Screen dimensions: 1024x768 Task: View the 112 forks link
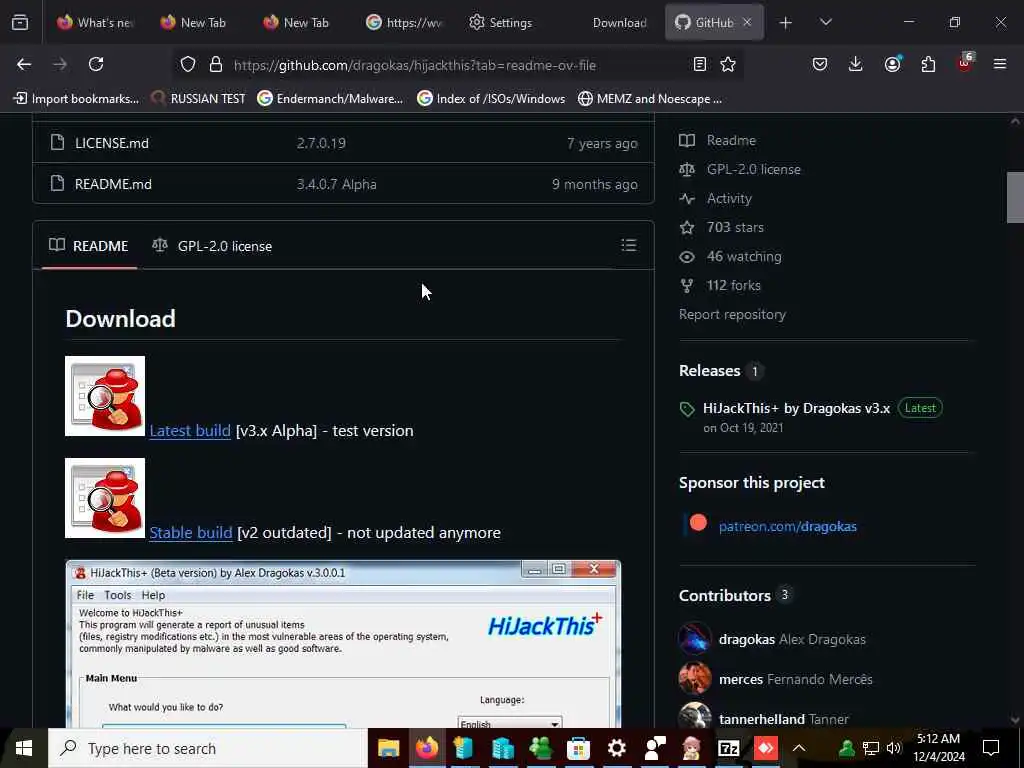click(733, 285)
